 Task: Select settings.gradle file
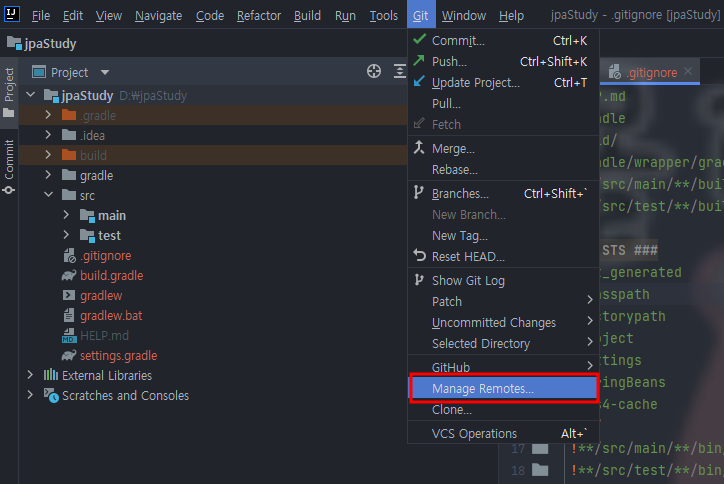(x=119, y=356)
